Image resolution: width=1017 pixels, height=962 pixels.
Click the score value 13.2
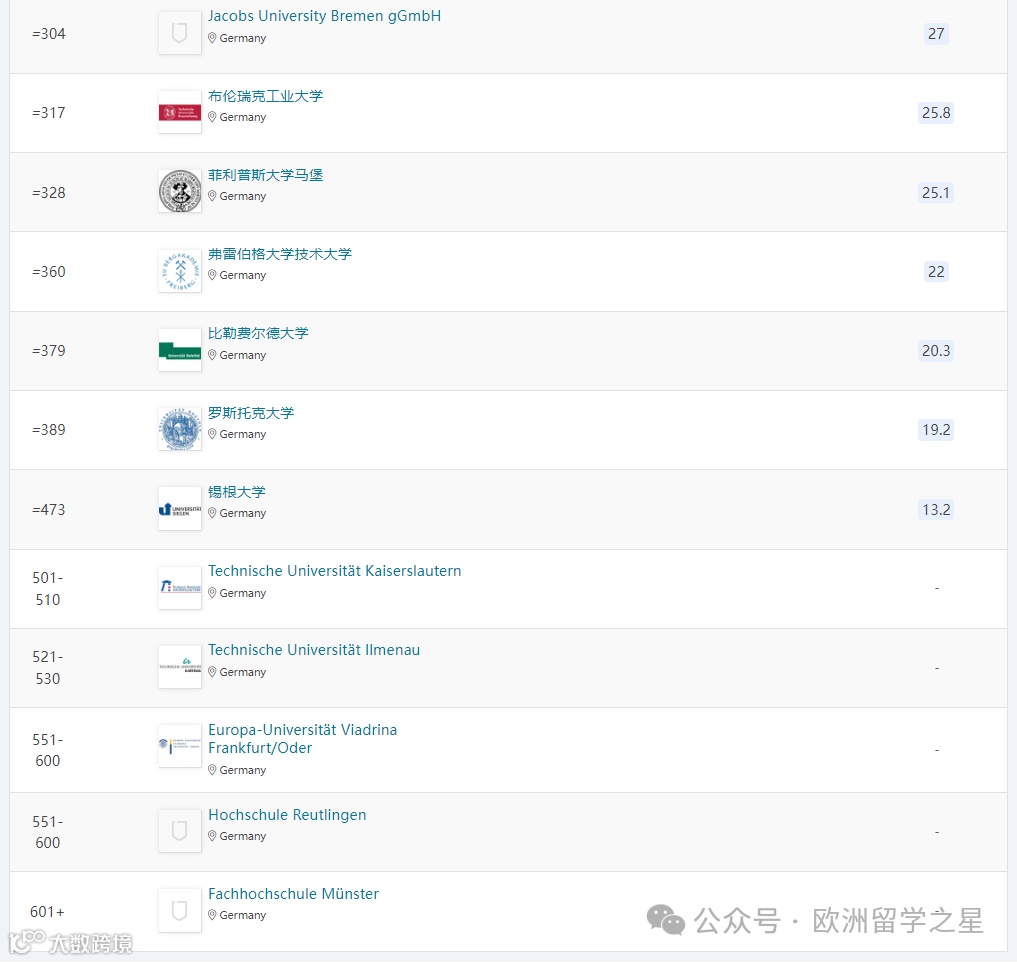coord(936,510)
